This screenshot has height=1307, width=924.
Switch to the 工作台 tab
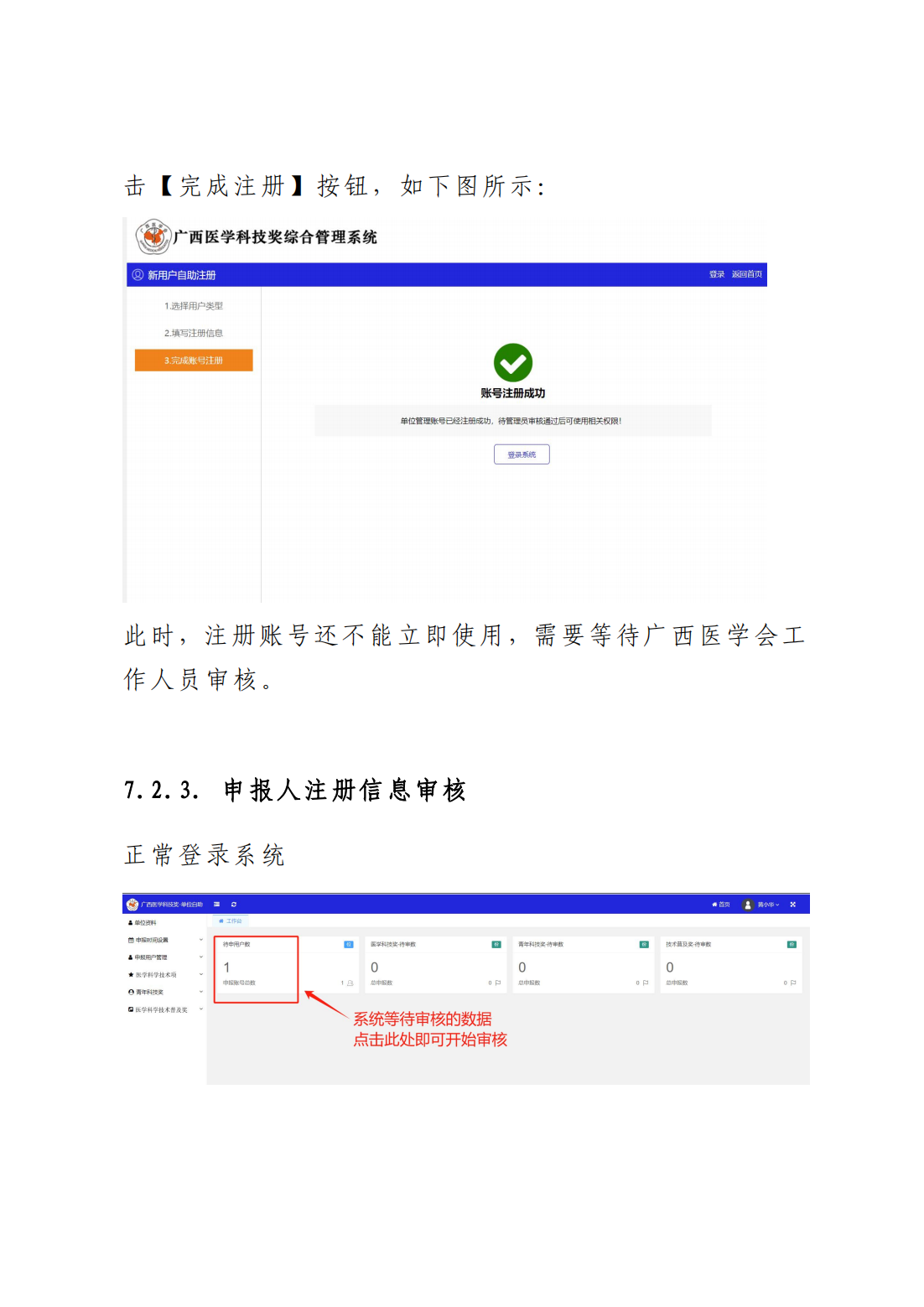pos(230,921)
